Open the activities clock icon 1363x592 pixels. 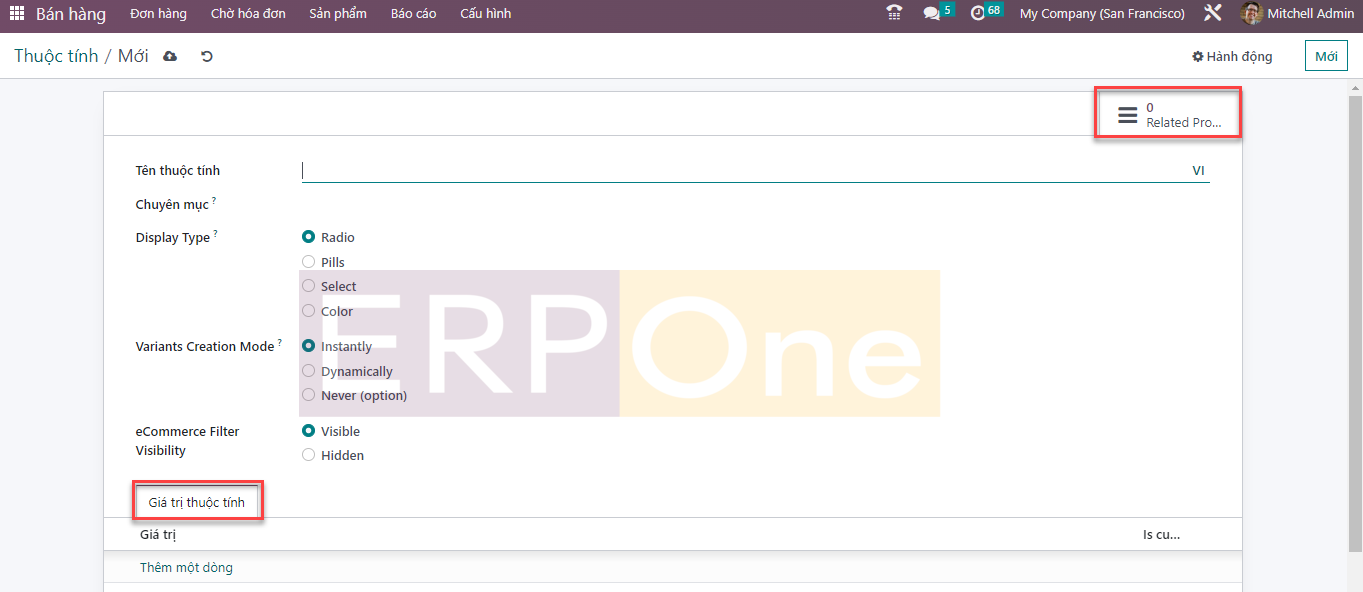(978, 14)
